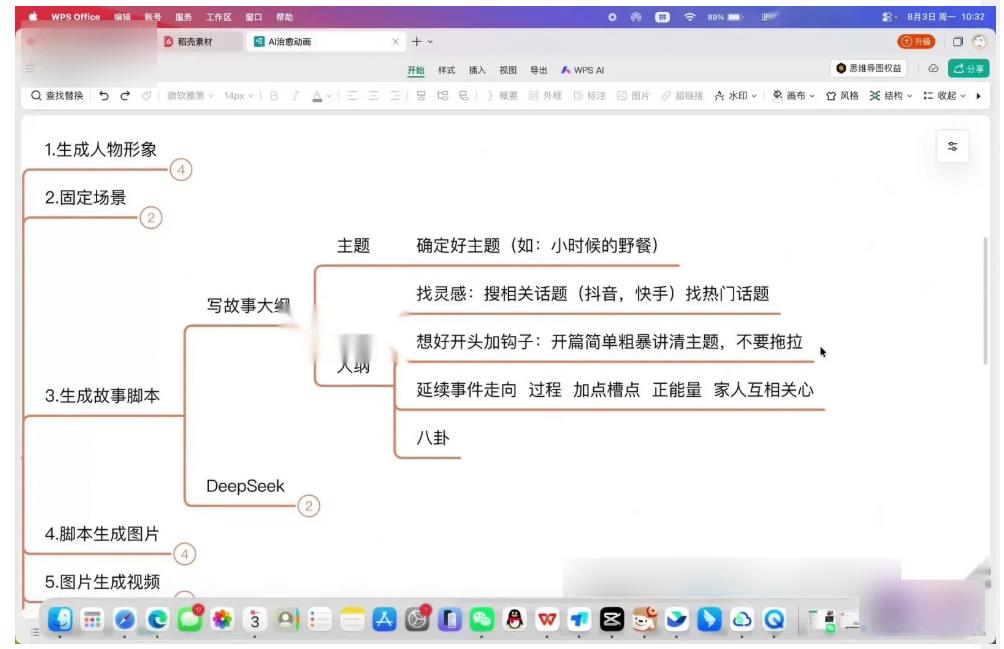Screen dimensions: 1004x649
Task: Switch to the 视图 ribbon tab
Action: [508, 70]
